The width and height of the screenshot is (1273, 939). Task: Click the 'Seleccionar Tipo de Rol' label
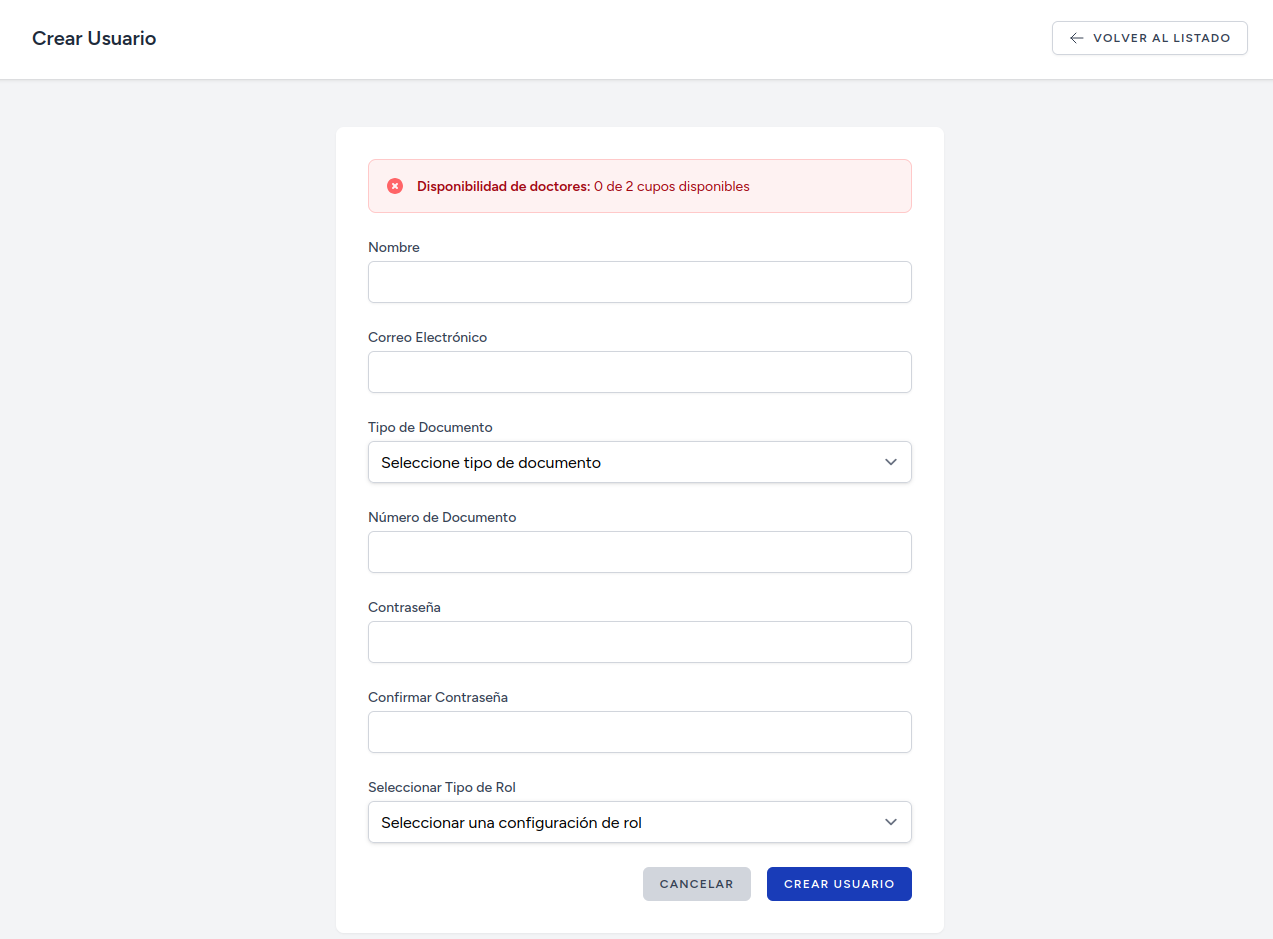pyautogui.click(x=441, y=787)
